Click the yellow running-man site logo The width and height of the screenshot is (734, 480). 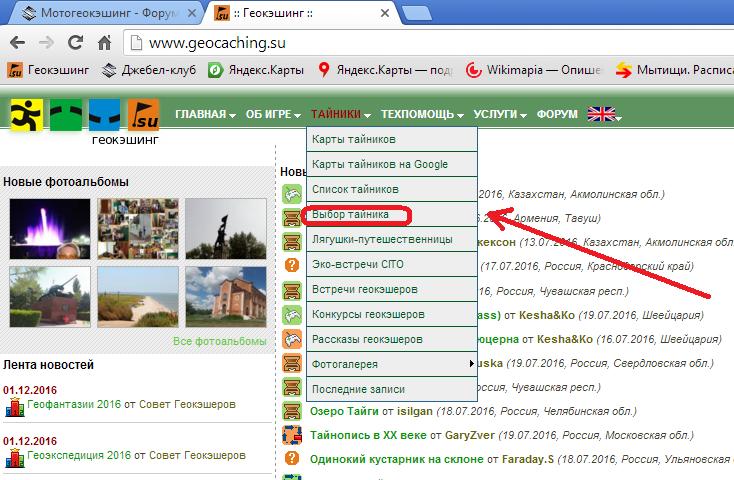(x=26, y=115)
